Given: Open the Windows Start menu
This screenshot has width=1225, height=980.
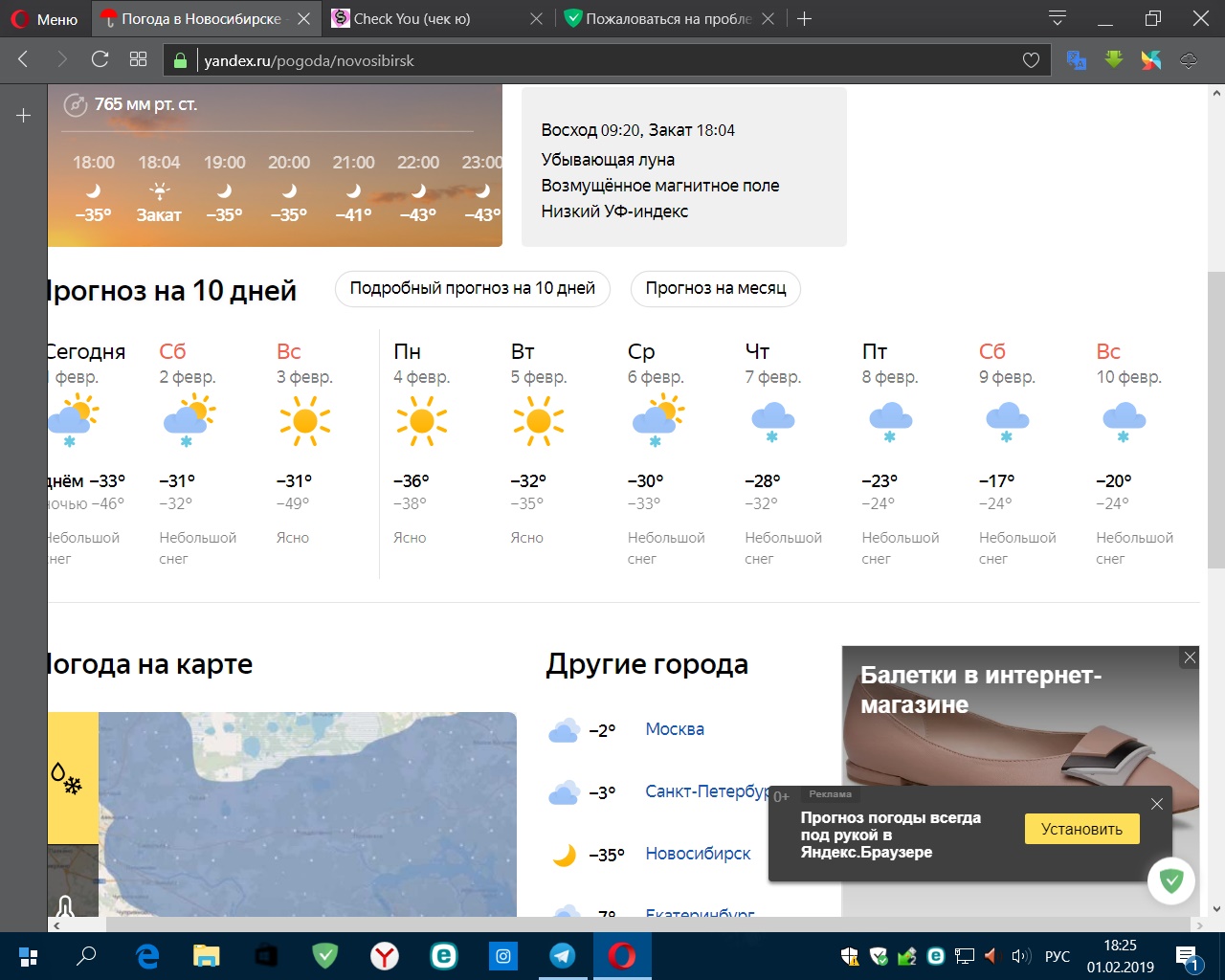Looking at the screenshot, I should click(x=28, y=956).
